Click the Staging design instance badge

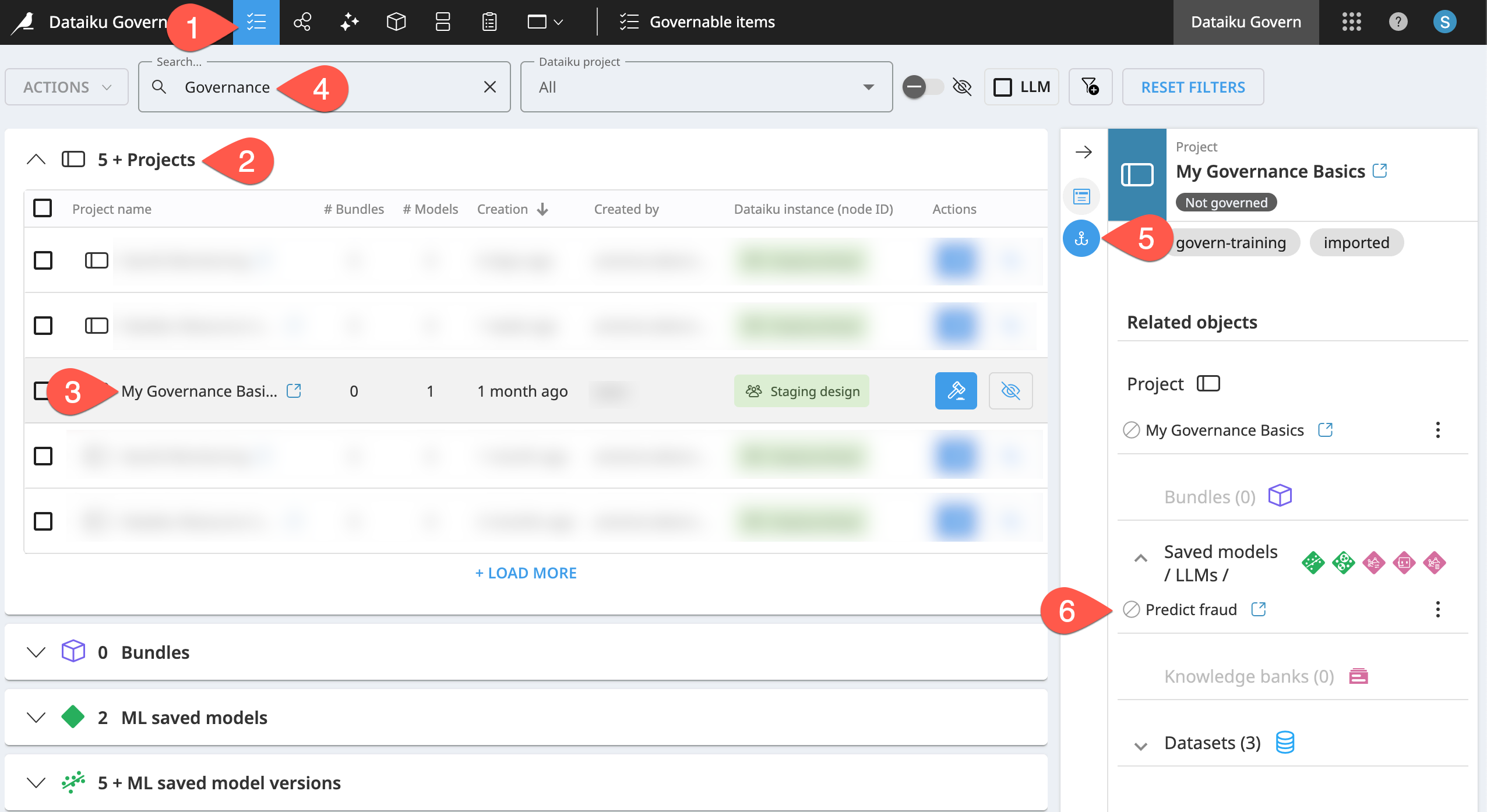pyautogui.click(x=802, y=391)
